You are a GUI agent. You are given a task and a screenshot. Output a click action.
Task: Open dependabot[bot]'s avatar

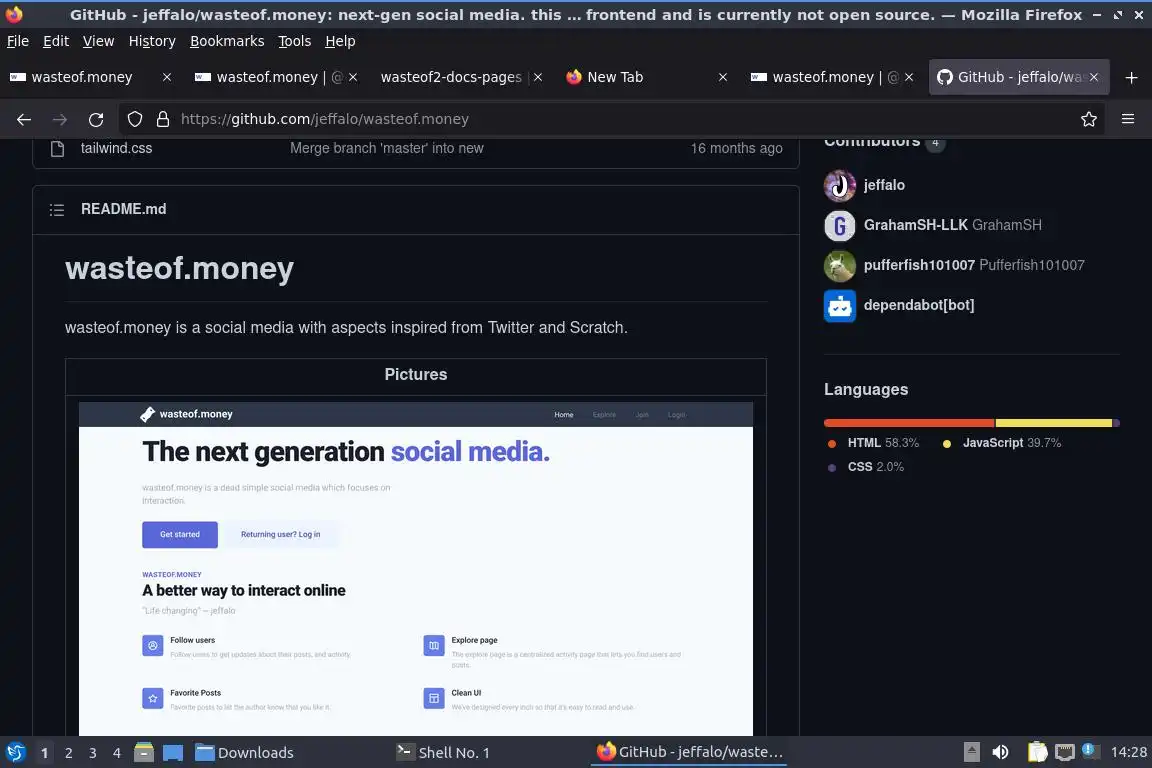pos(840,306)
